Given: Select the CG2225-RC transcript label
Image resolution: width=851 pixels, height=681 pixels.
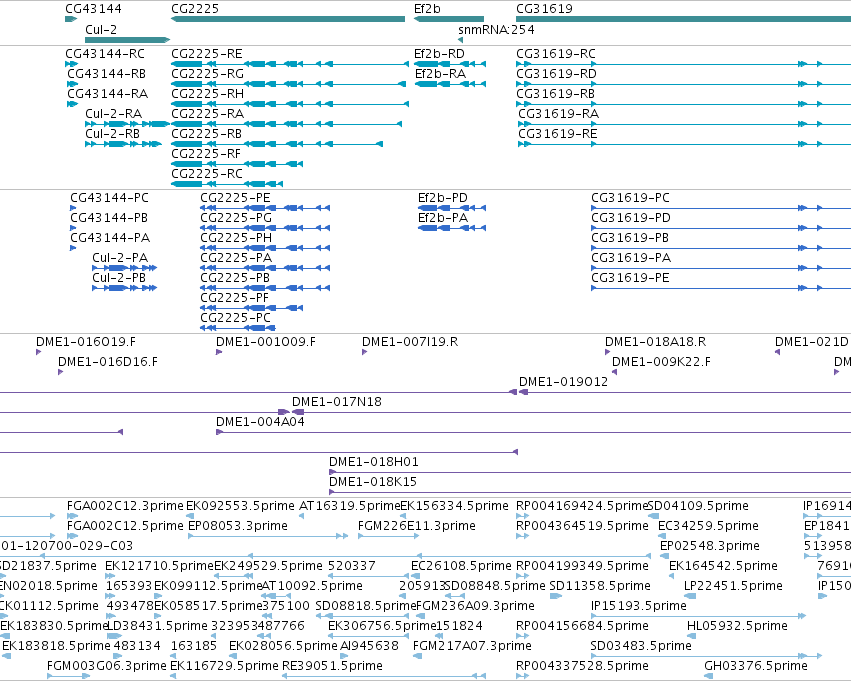Looking at the screenshot, I should [x=207, y=174].
